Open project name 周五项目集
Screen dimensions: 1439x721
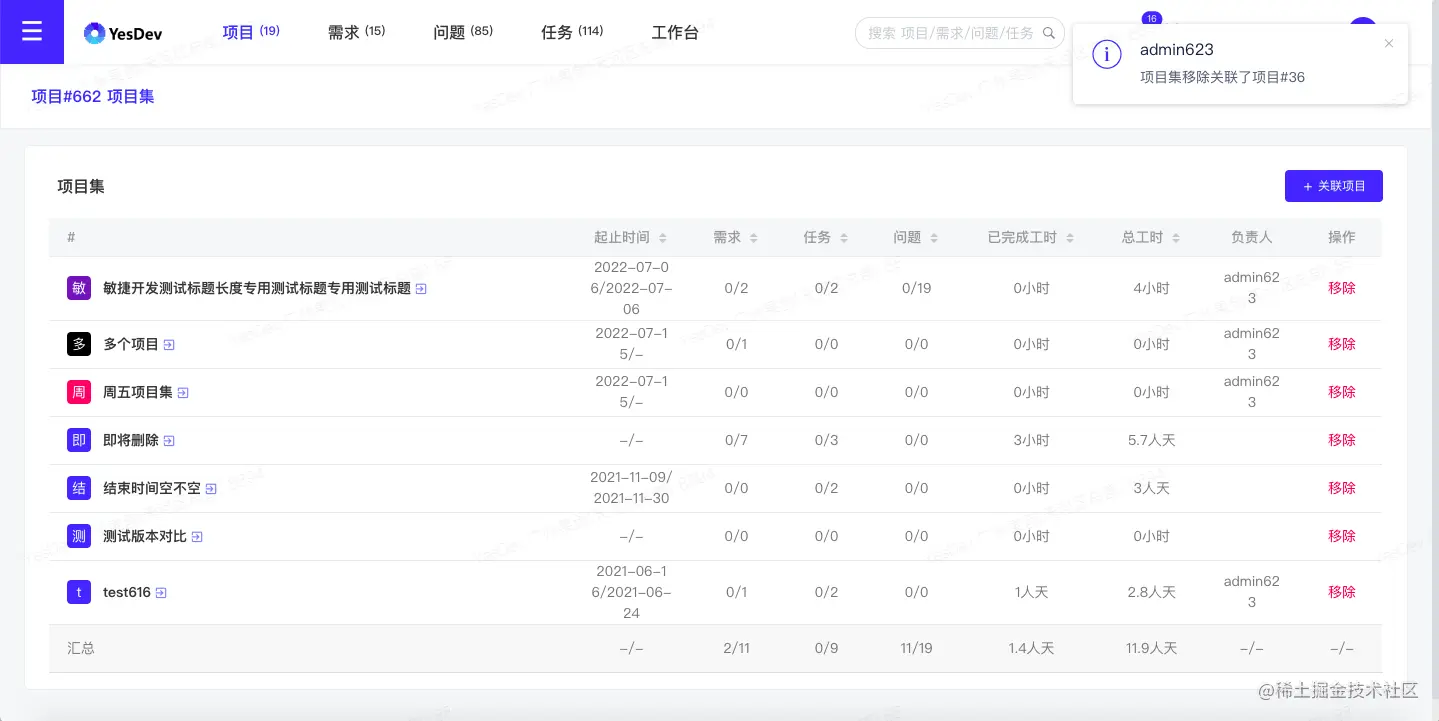point(138,392)
